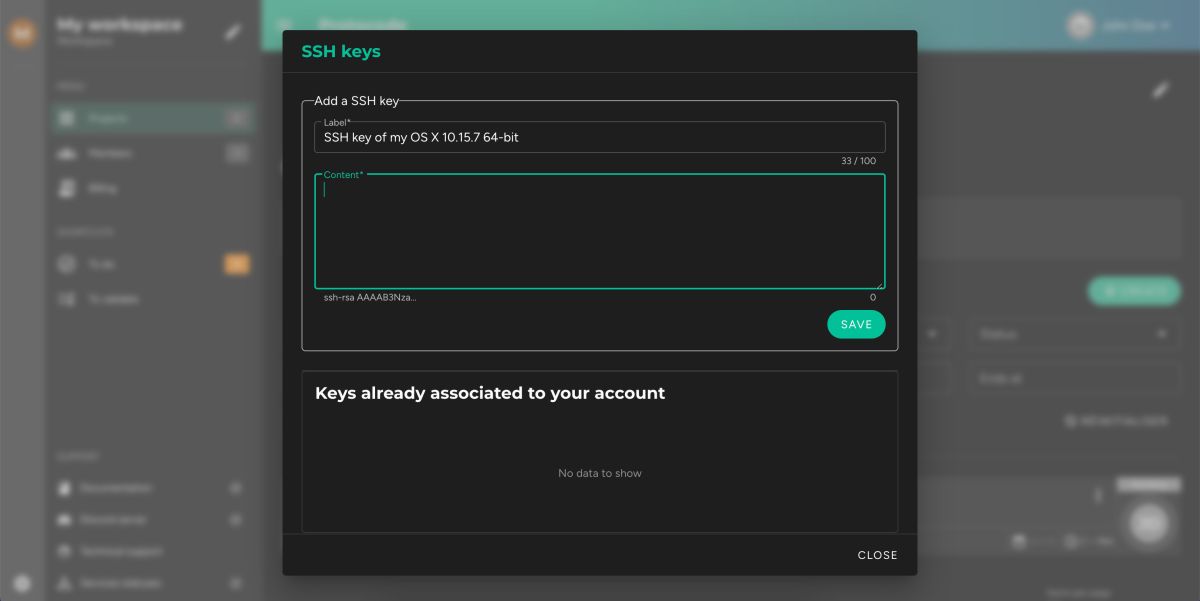The height and width of the screenshot is (601, 1200).
Task: Close the SSH keys dialog
Action: tap(877, 555)
